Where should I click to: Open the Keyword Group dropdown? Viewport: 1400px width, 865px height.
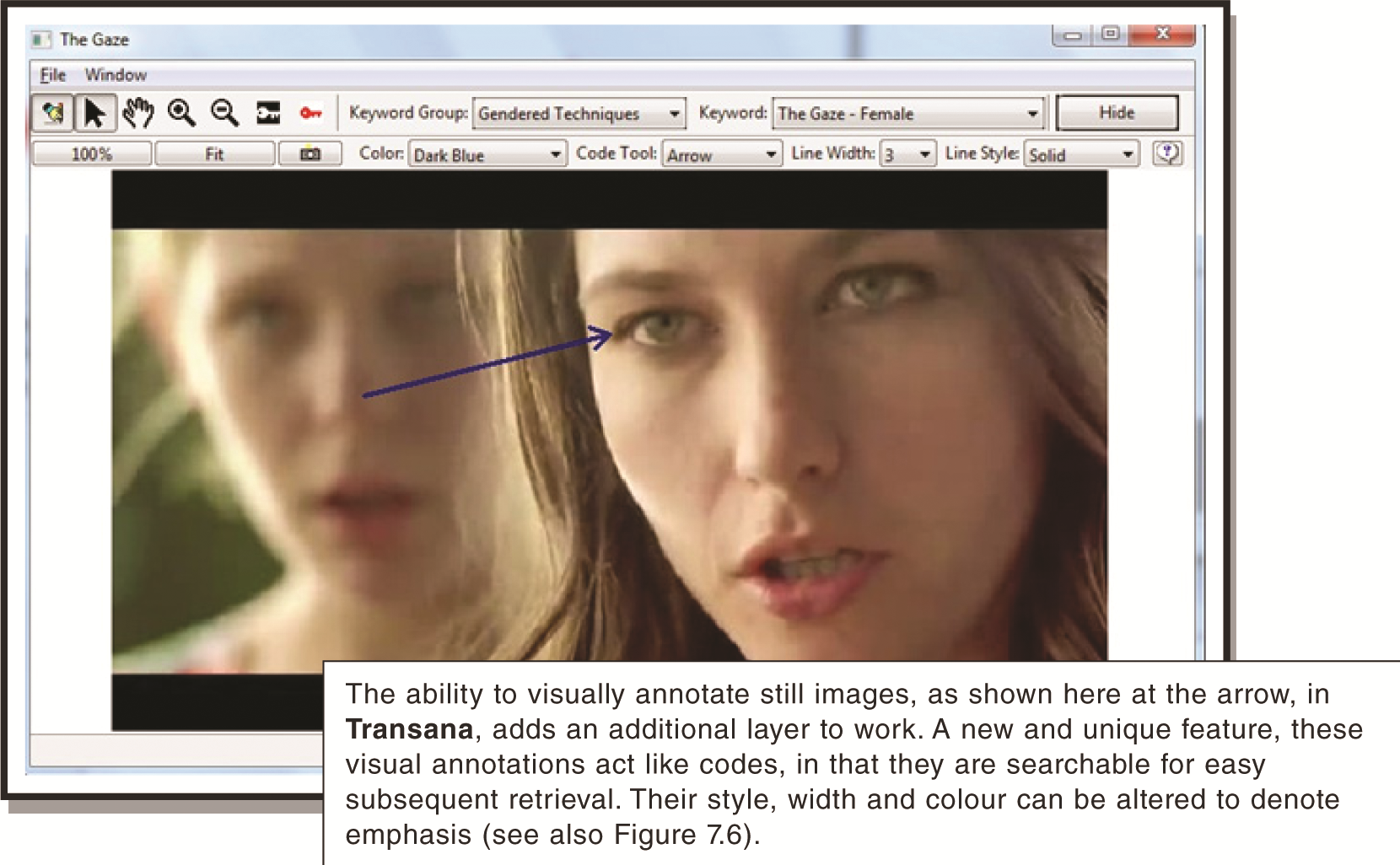[579, 114]
